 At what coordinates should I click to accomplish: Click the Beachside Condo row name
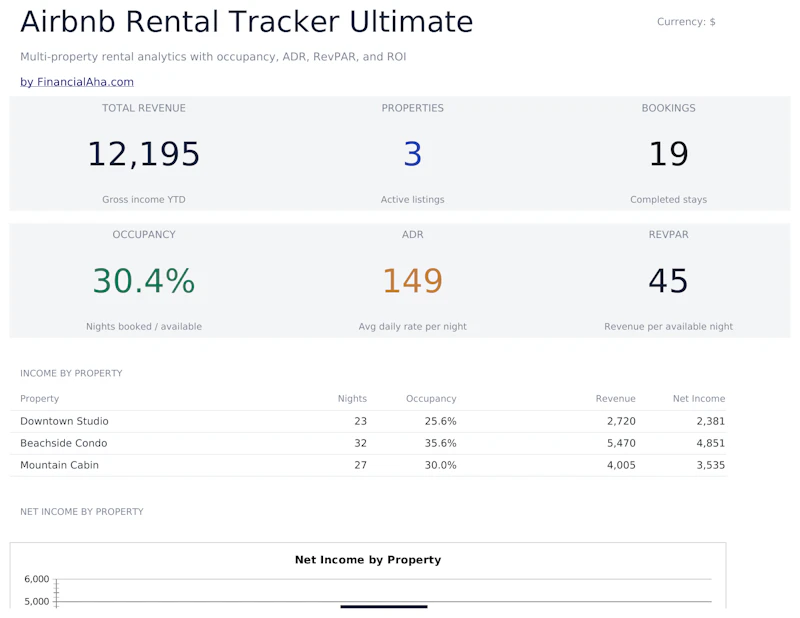pos(64,443)
